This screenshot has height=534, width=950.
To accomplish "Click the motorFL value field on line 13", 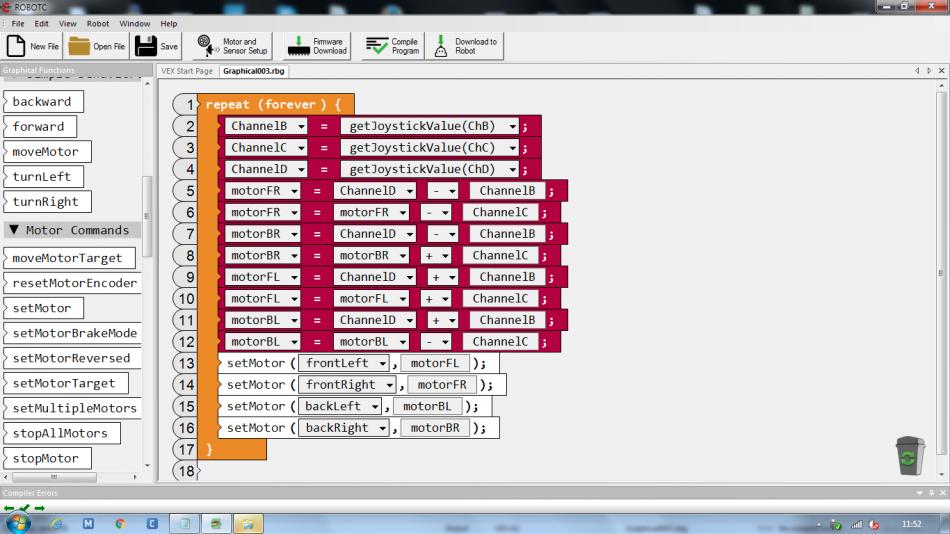I will (435, 363).
